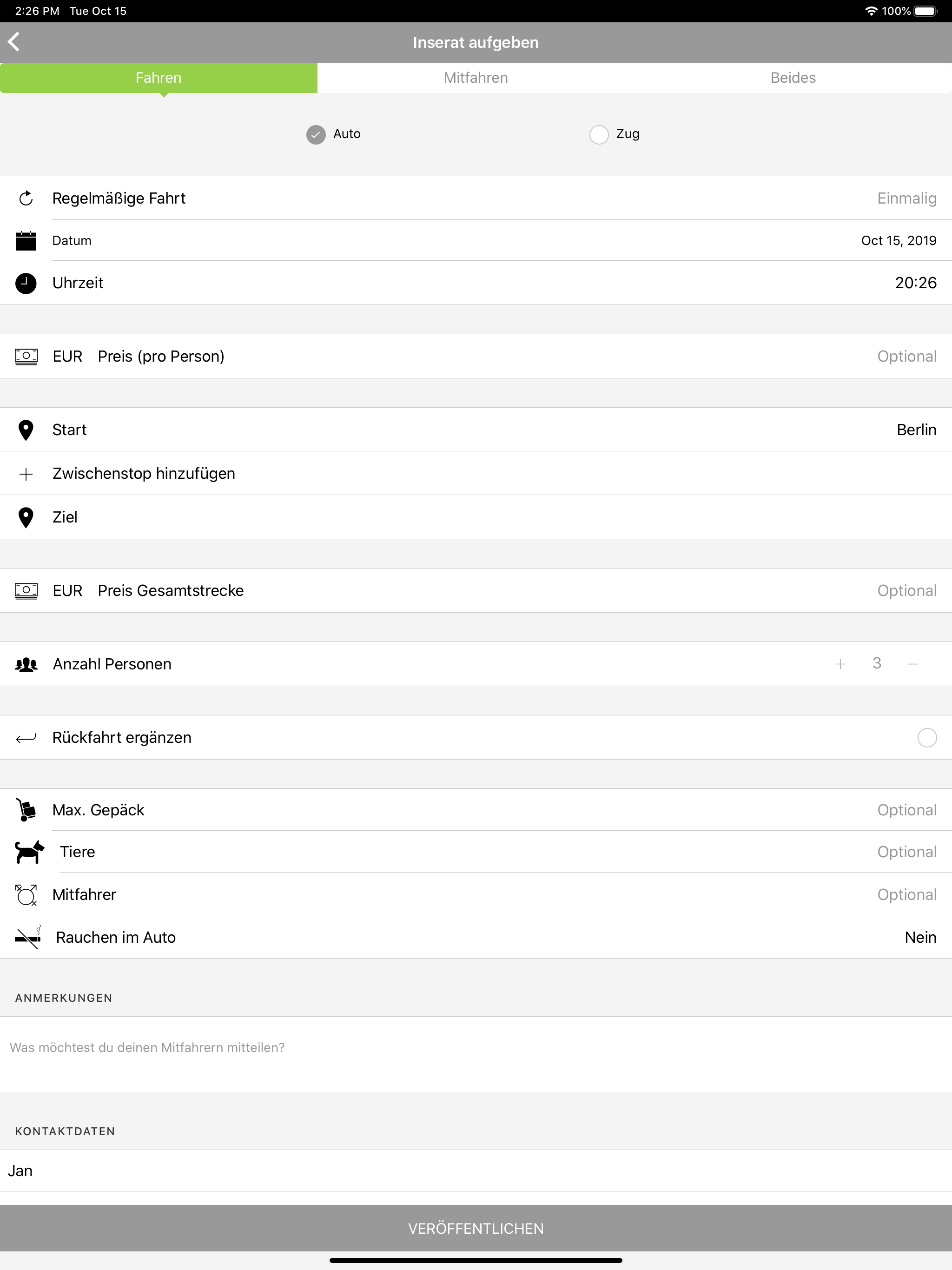Enable the Rückfahrt ergänzen toggle circle
This screenshot has height=1270, width=952.
click(x=927, y=738)
